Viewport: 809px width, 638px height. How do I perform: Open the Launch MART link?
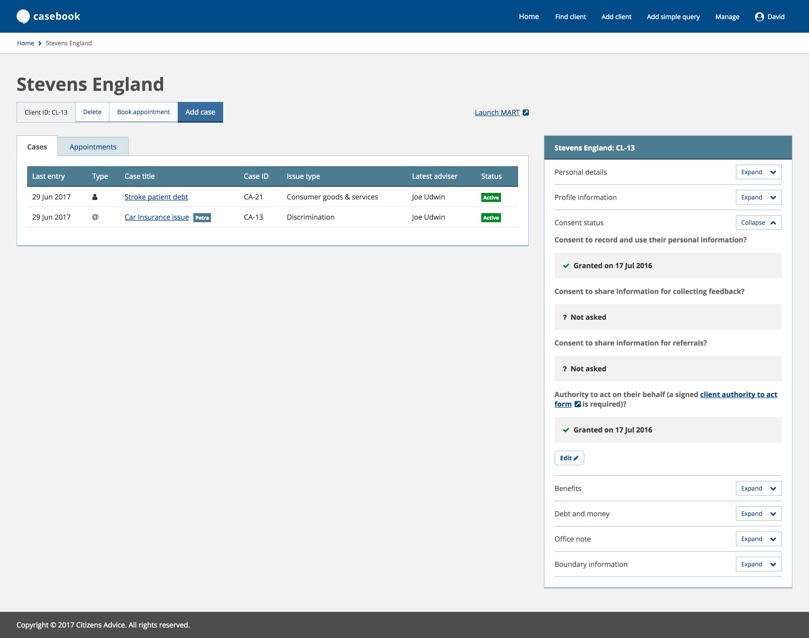click(497, 112)
